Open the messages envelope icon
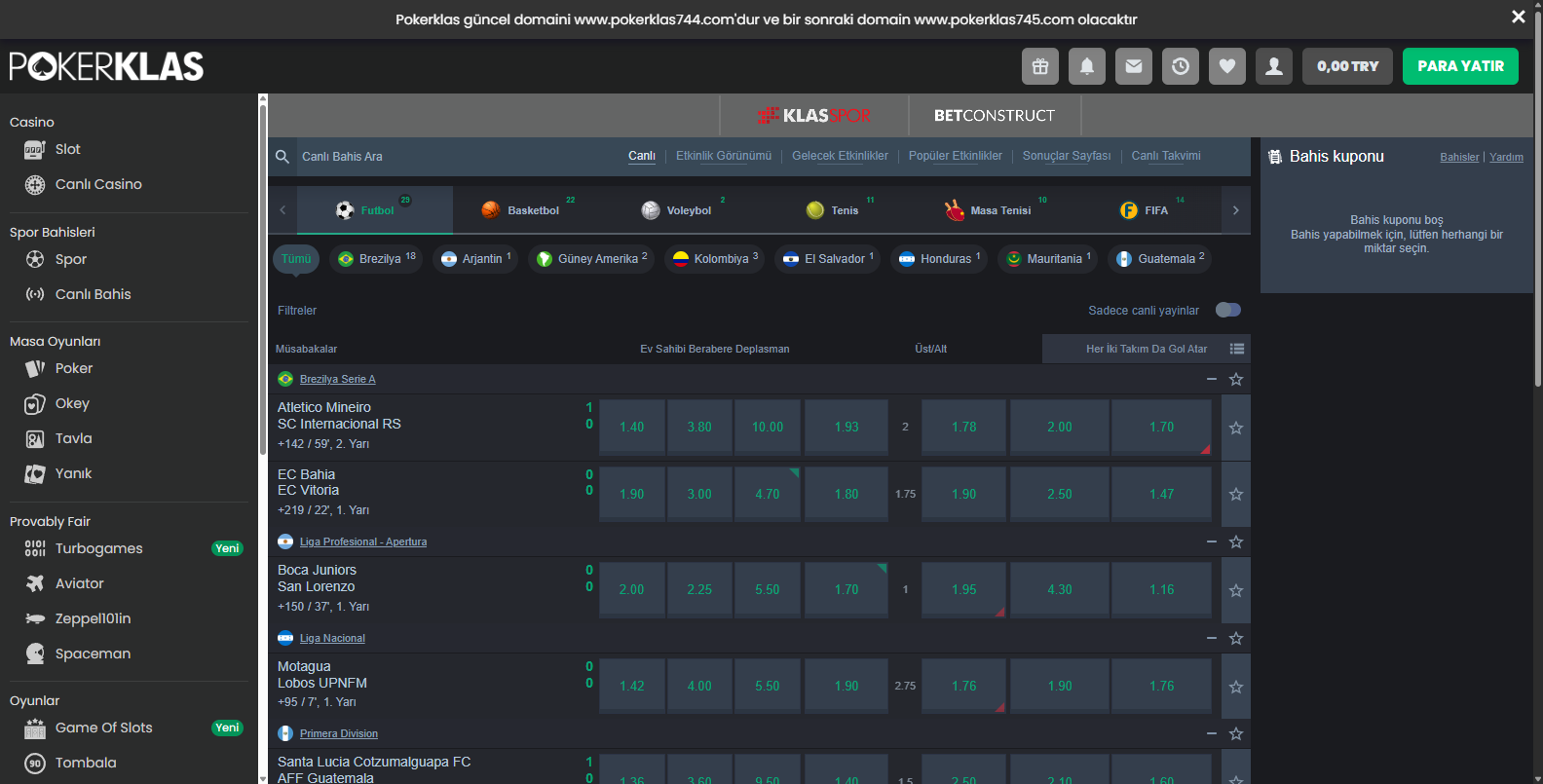This screenshot has height=784, width=1543. pos(1134,66)
